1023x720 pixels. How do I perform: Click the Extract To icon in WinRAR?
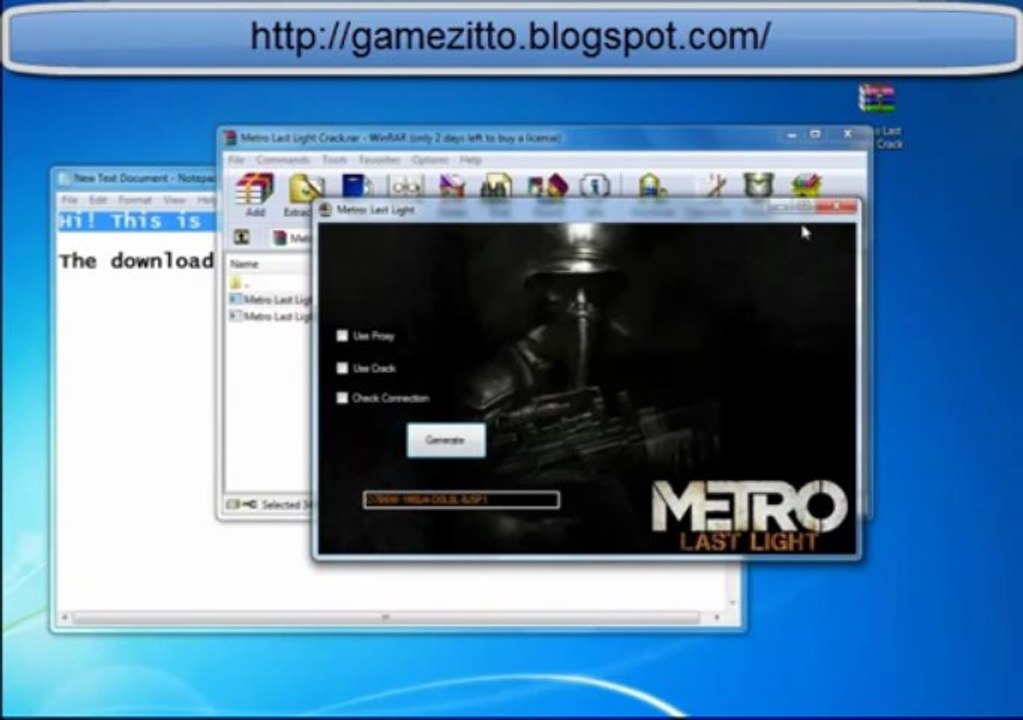tap(305, 189)
